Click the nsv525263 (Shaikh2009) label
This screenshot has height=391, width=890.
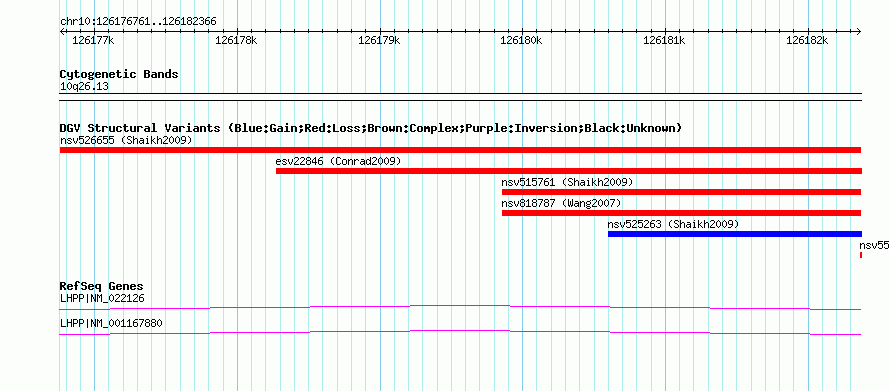(x=673, y=224)
